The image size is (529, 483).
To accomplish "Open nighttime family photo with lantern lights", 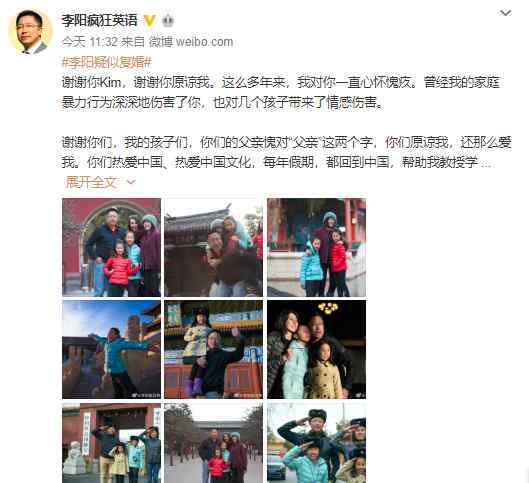I will point(316,349).
